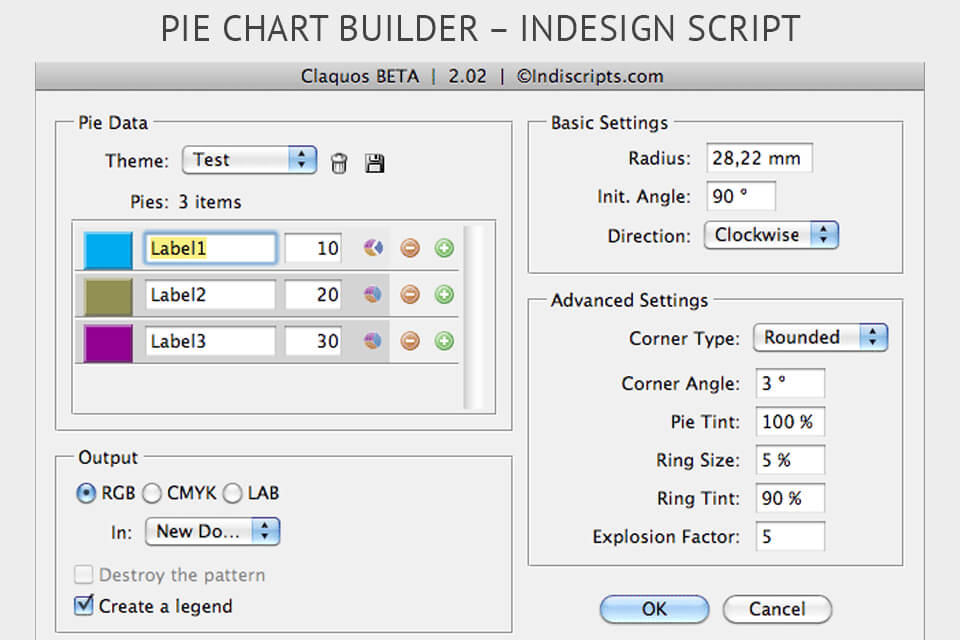Click the Cancel button
This screenshot has width=960, height=640.
point(777,609)
